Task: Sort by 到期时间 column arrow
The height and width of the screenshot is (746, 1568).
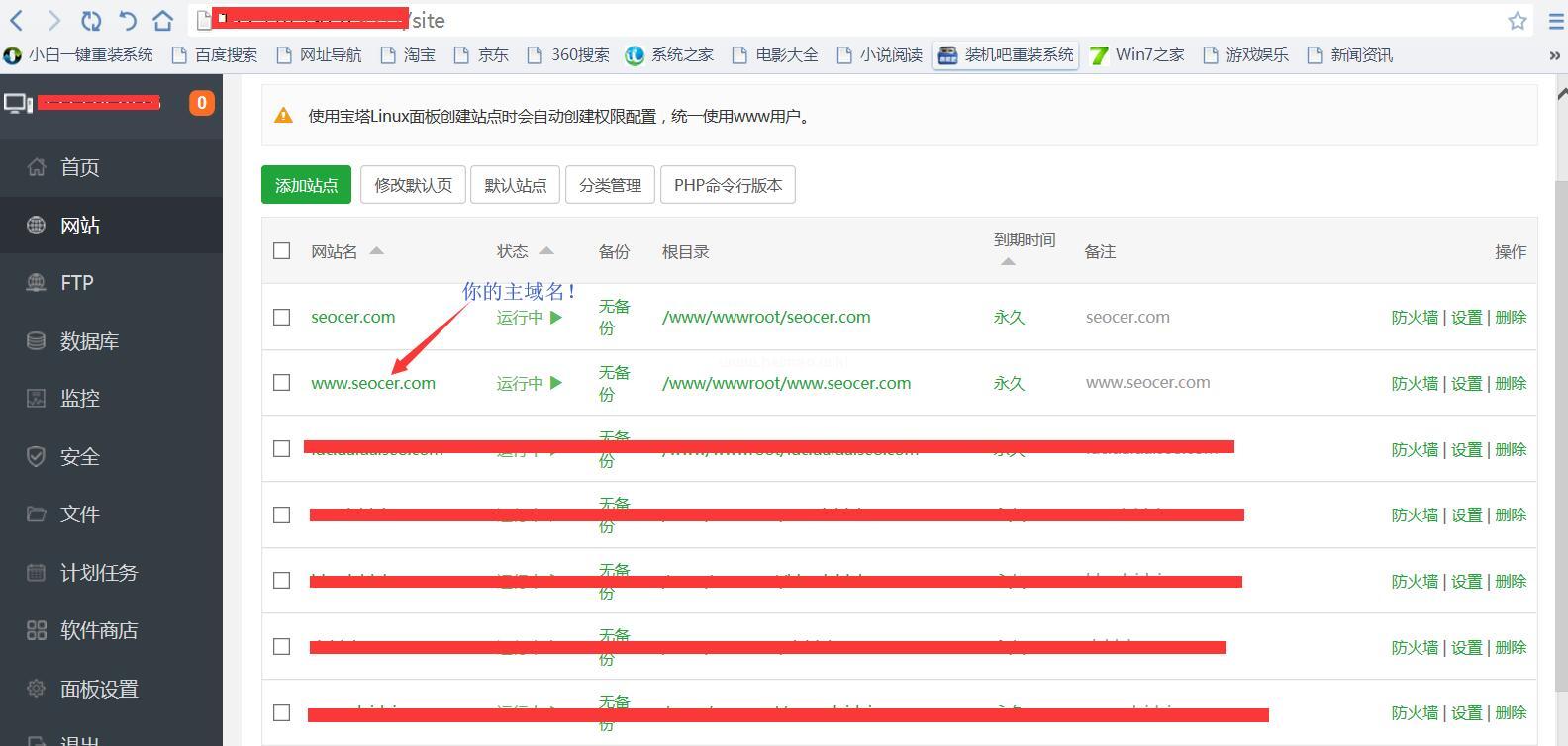Action: (1008, 262)
